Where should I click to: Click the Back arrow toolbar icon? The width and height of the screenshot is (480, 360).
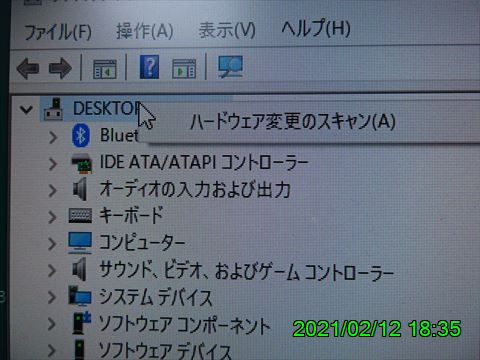[x=28, y=68]
